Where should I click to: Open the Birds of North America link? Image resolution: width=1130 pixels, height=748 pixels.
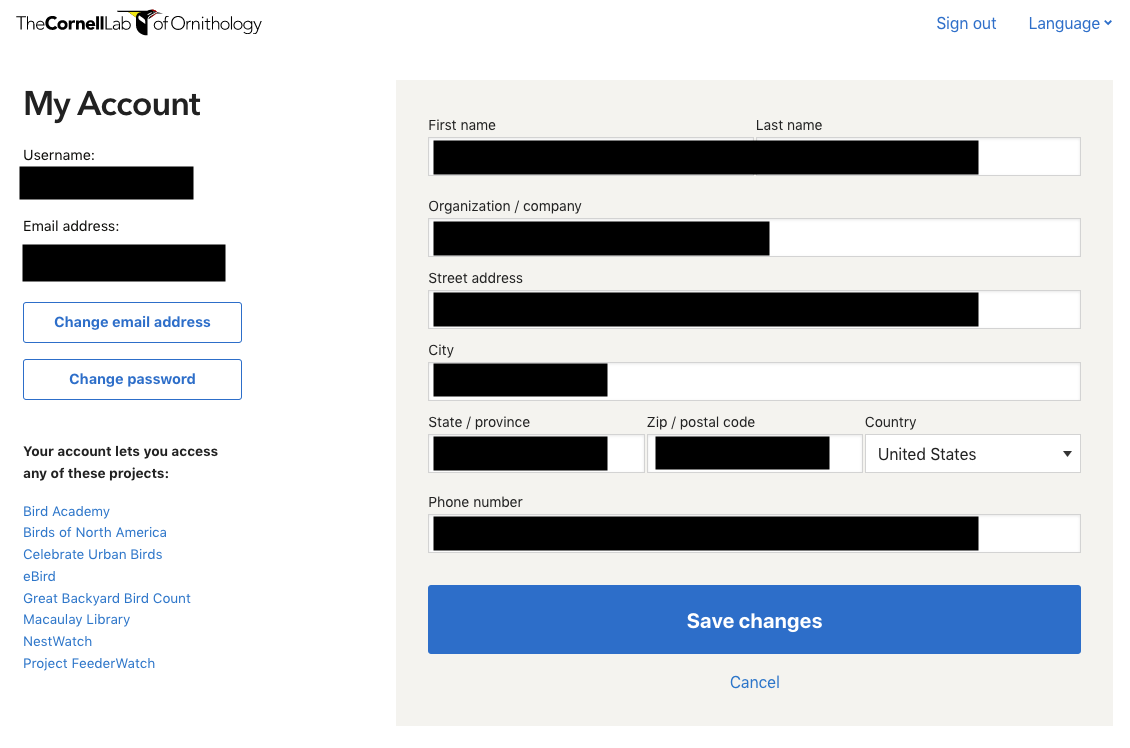(x=95, y=533)
